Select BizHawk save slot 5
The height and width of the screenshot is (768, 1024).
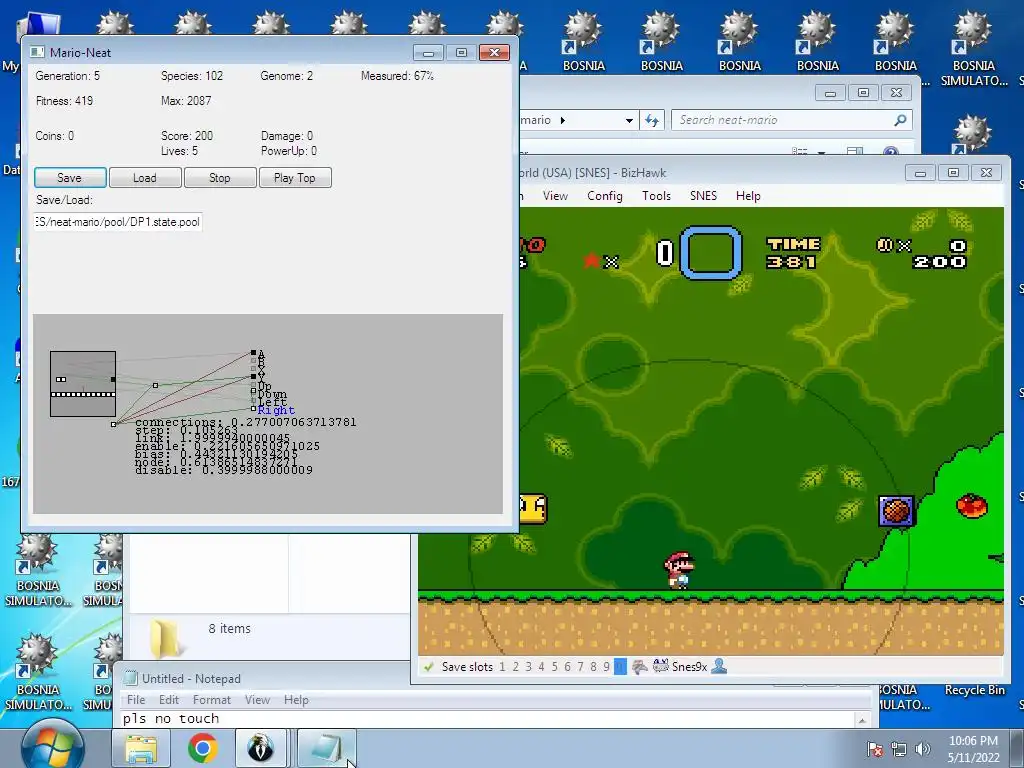(x=554, y=667)
